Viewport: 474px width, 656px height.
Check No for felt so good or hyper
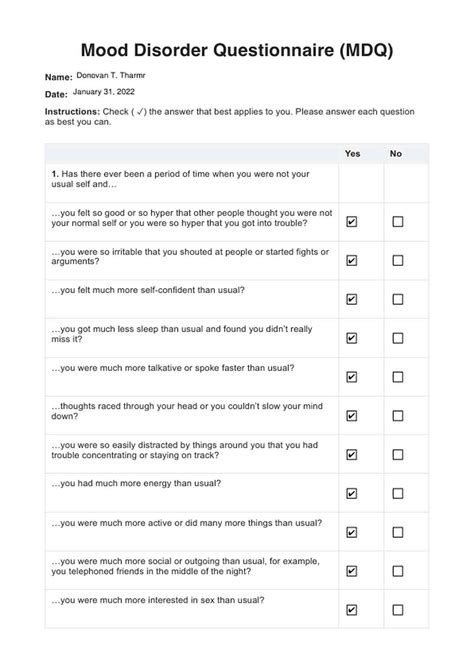pyautogui.click(x=397, y=222)
